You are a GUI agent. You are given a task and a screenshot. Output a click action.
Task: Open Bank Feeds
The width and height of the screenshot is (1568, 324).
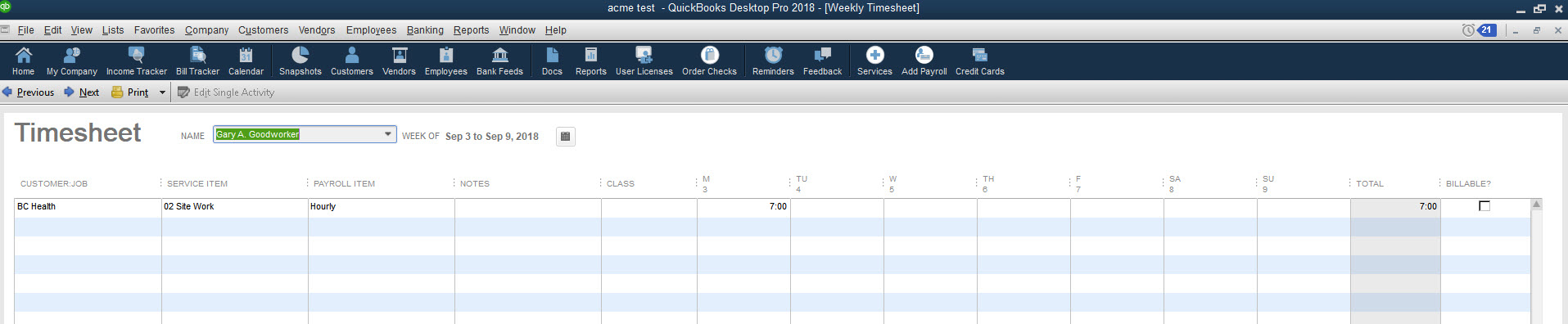(x=500, y=61)
